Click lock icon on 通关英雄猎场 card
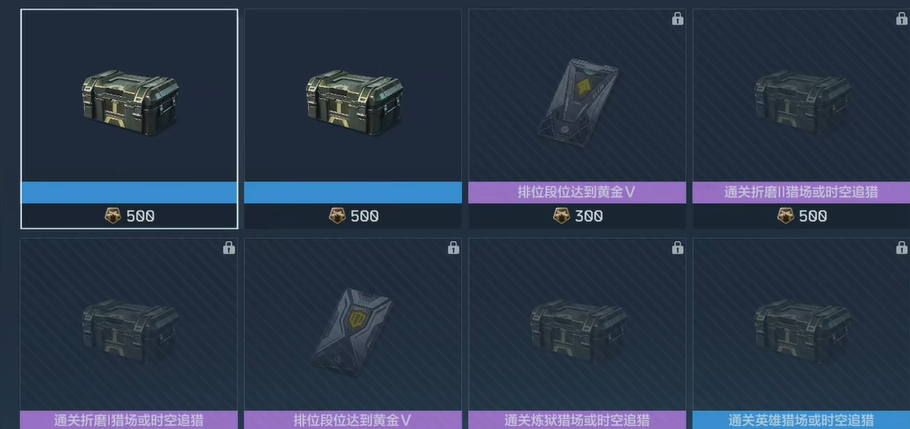The height and width of the screenshot is (429, 910). tap(901, 248)
